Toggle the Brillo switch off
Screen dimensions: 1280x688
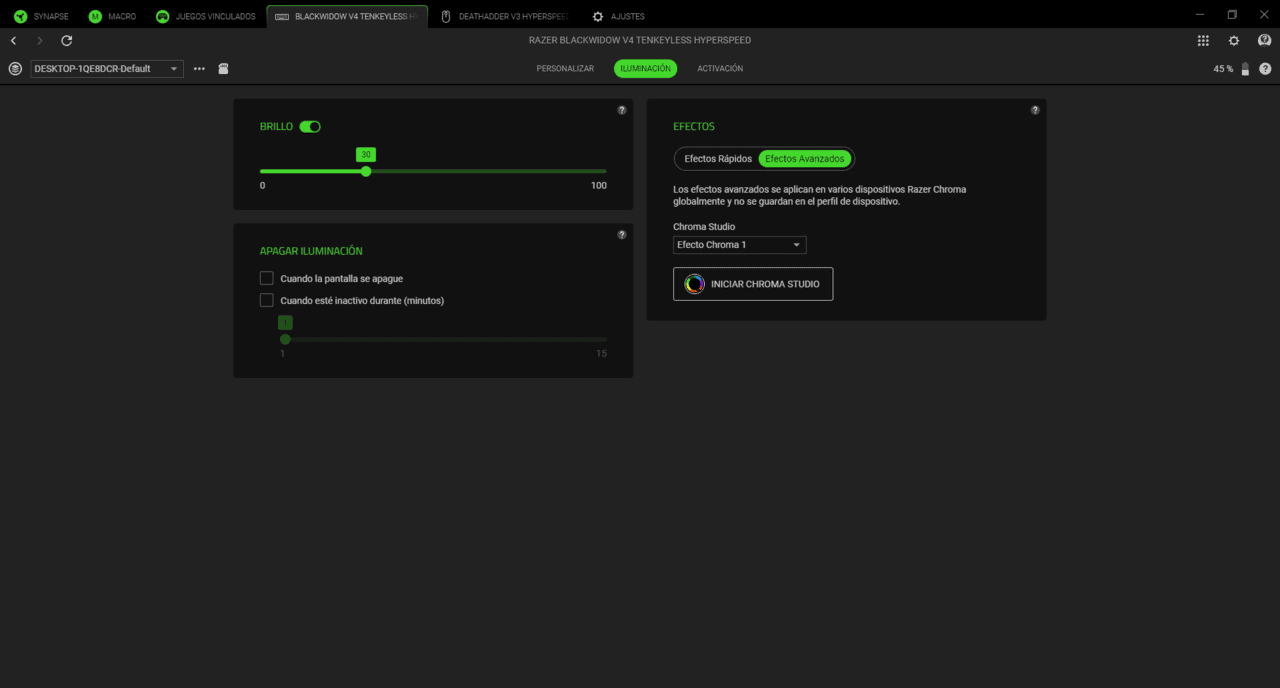(310, 127)
